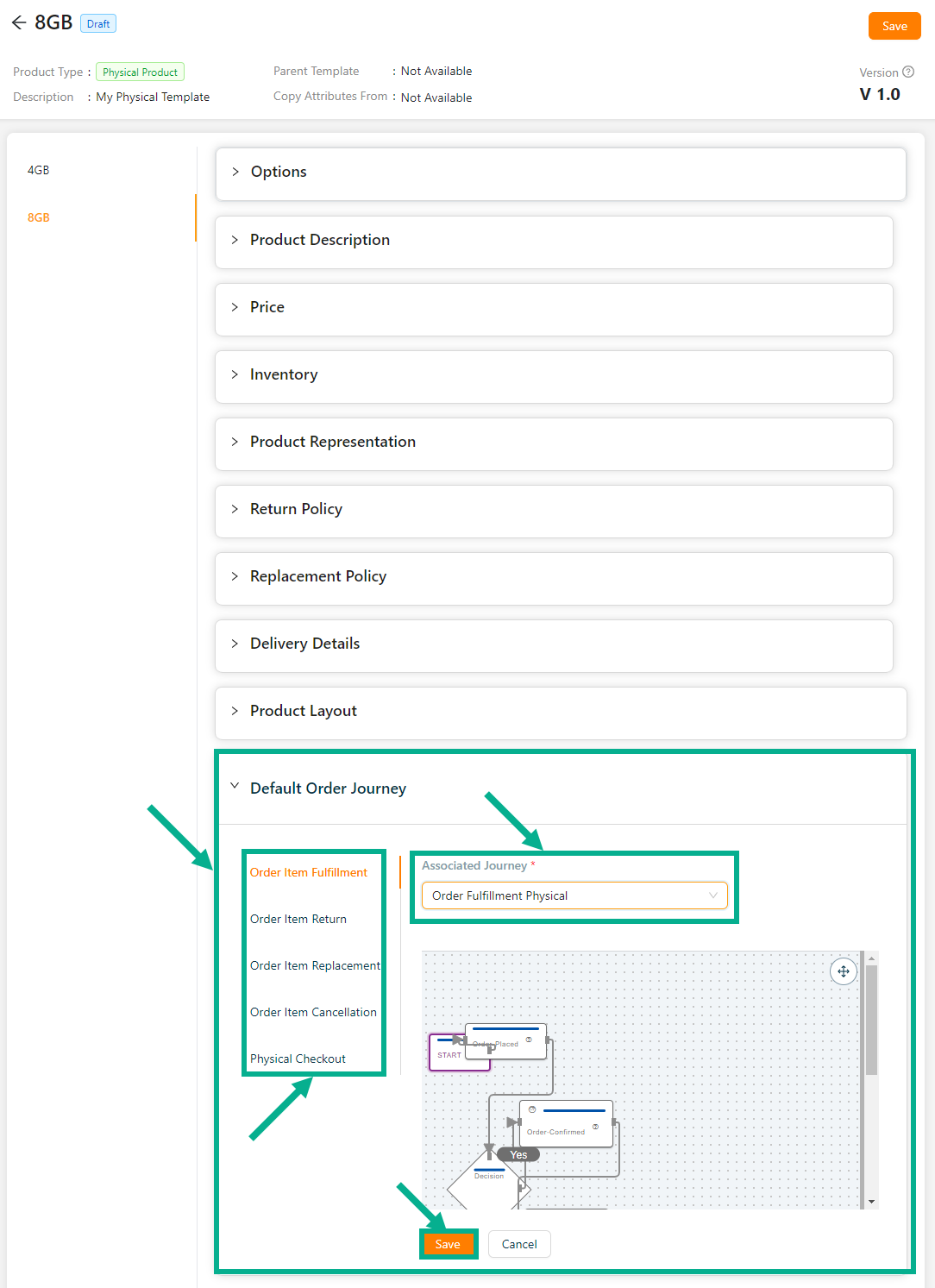Click the back arrow next to 8GB
935x1288 pixels.
19,23
